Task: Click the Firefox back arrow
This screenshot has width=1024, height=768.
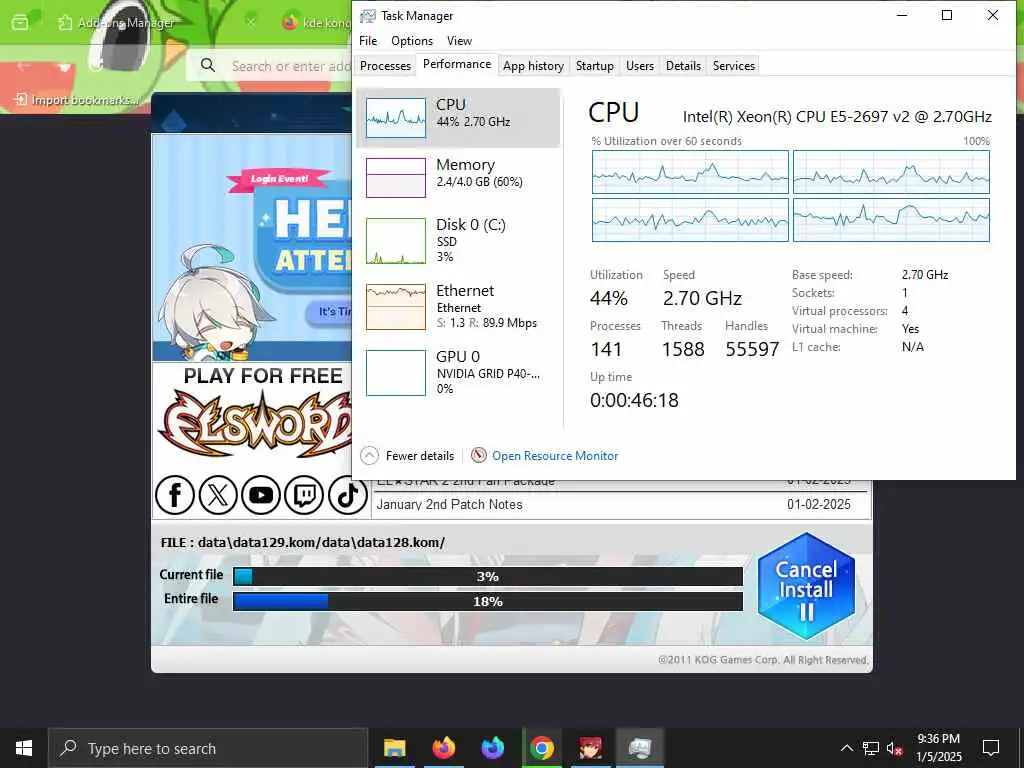Action: (x=24, y=66)
